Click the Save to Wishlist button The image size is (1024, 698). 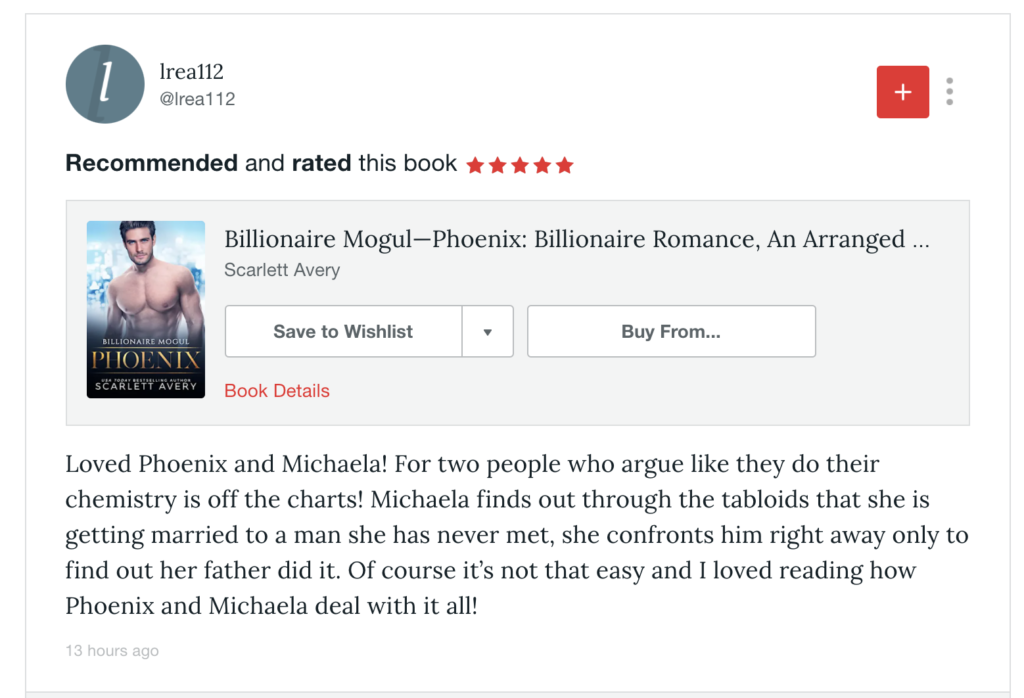343,332
